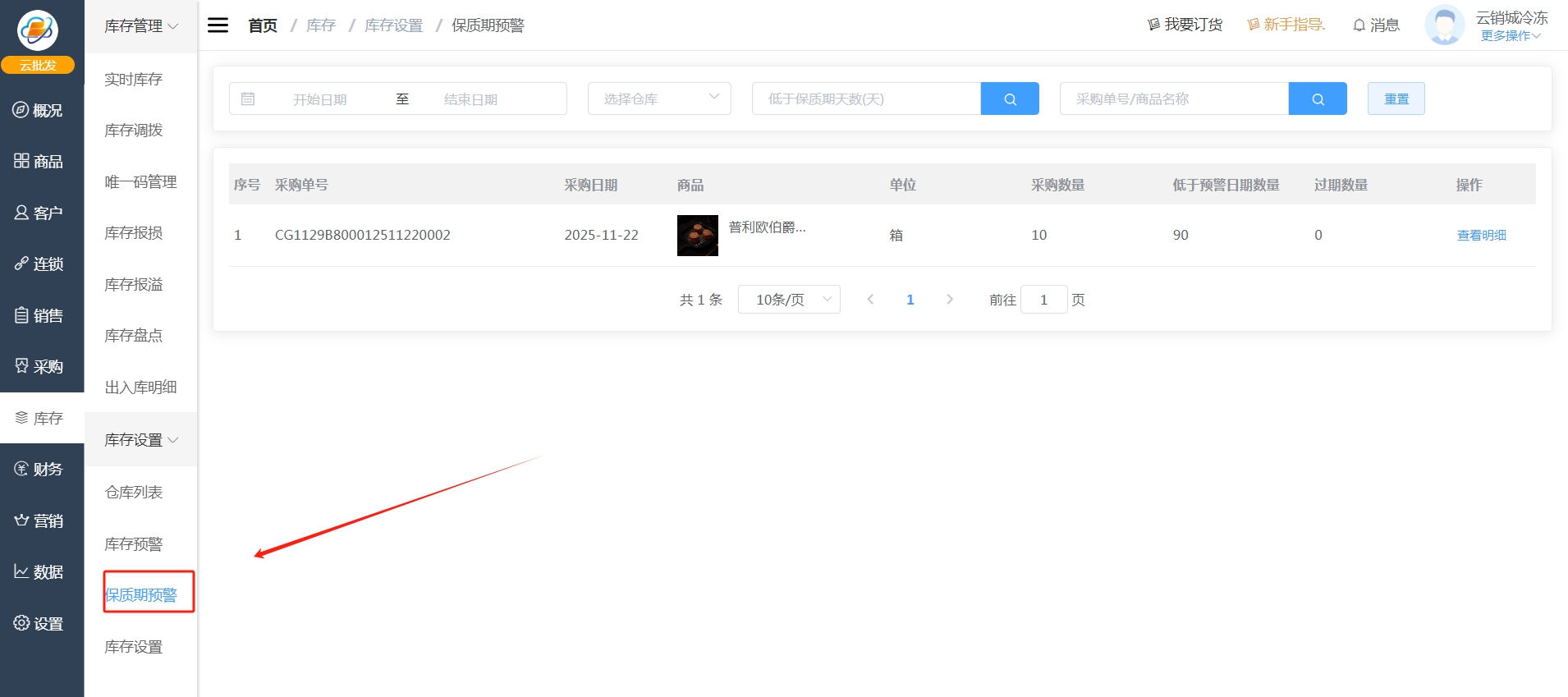Click the 结束日期 end date field

pos(471,99)
